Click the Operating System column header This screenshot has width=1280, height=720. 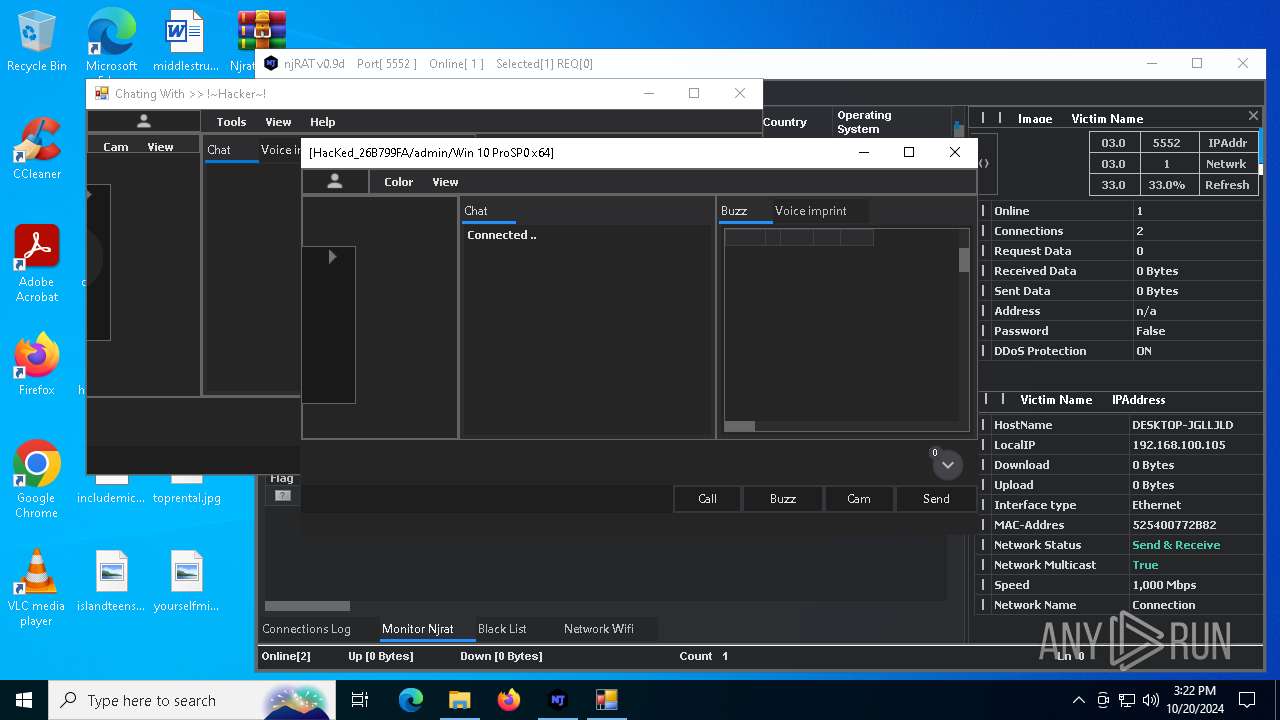(864, 122)
